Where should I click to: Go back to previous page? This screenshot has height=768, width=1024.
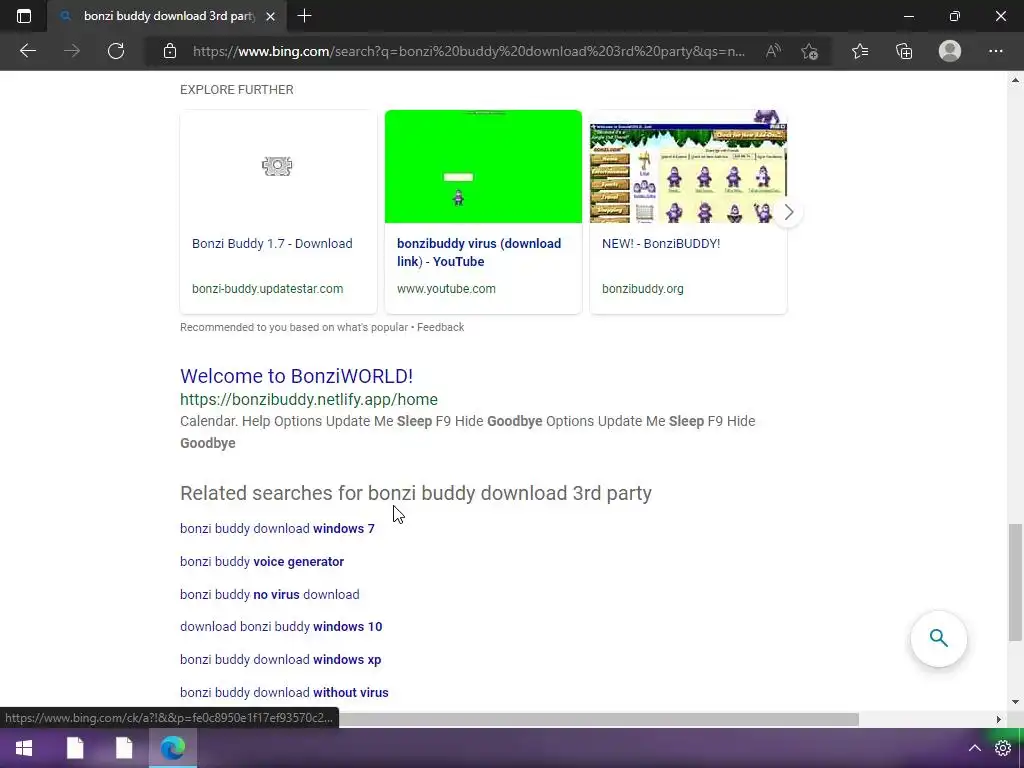point(27,51)
